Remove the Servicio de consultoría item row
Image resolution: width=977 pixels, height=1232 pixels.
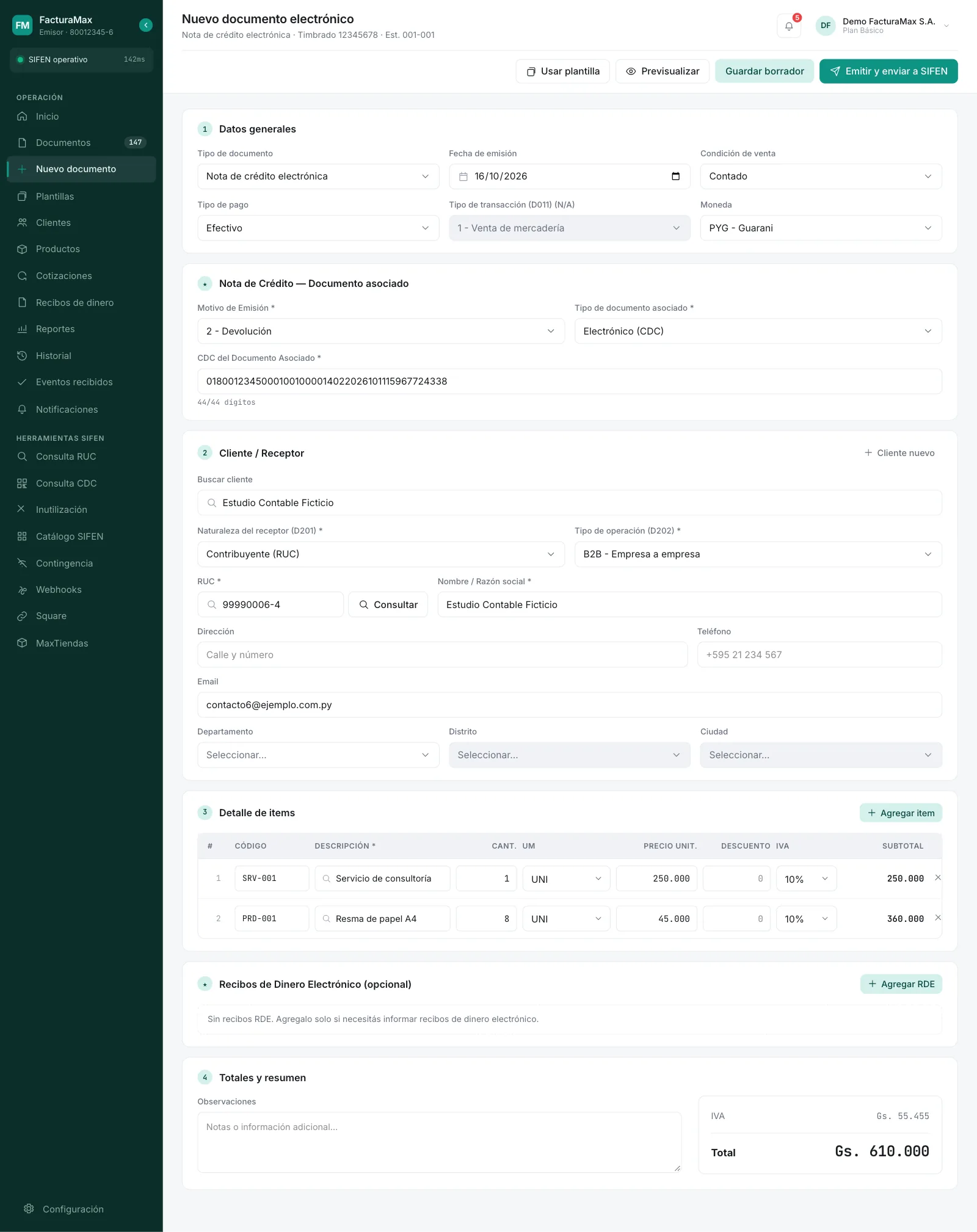[938, 878]
